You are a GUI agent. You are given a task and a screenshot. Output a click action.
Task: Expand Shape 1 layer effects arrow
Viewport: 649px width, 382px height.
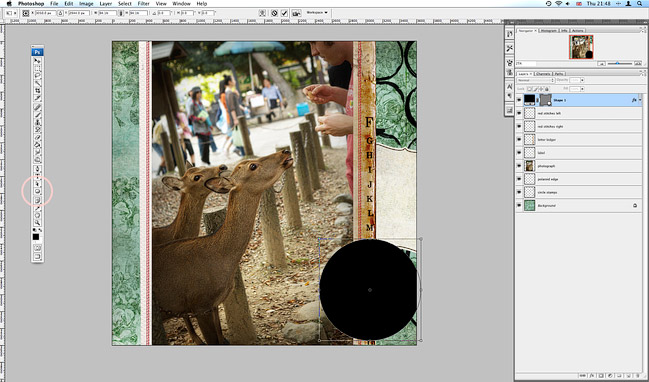point(640,100)
